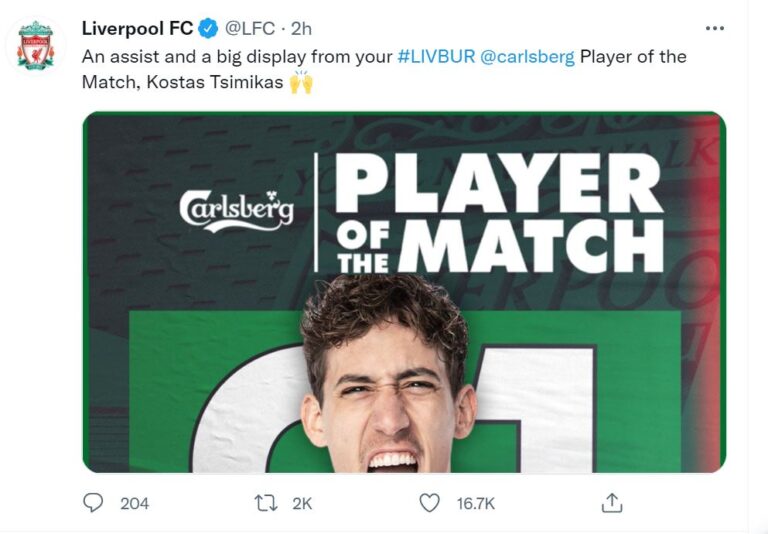768x534 pixels.
Task: Click the blue verified badge
Action: pos(207,29)
